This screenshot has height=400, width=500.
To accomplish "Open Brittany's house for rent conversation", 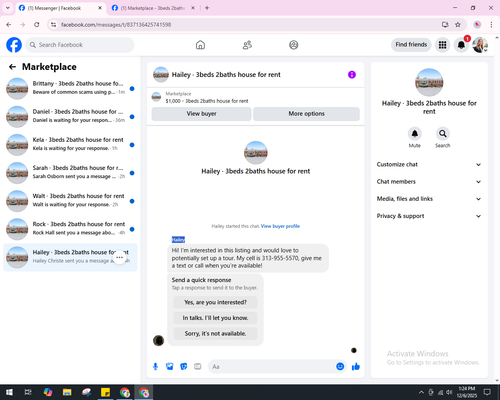I will [70, 89].
